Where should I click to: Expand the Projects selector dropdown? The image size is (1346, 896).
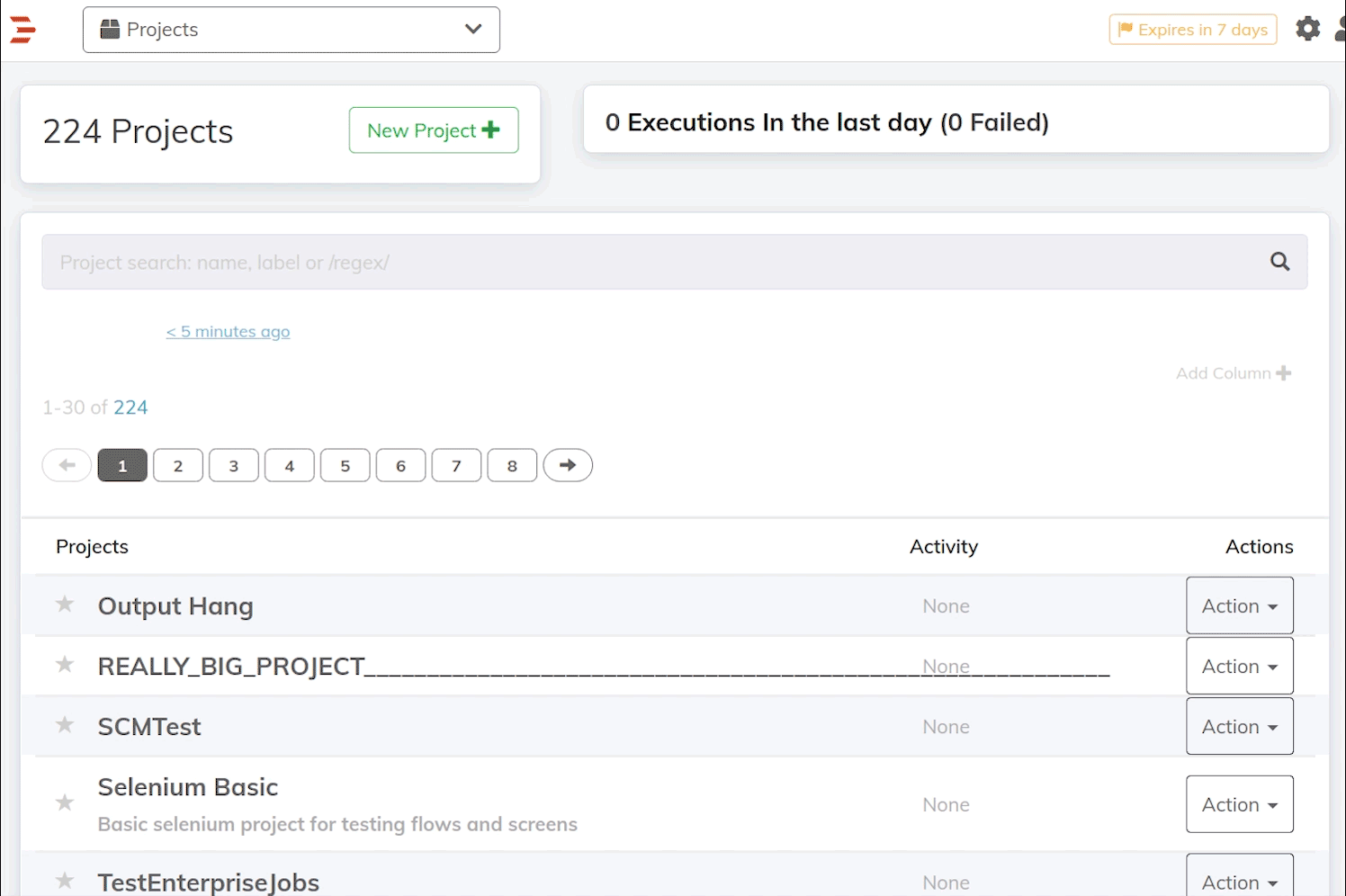tap(292, 30)
